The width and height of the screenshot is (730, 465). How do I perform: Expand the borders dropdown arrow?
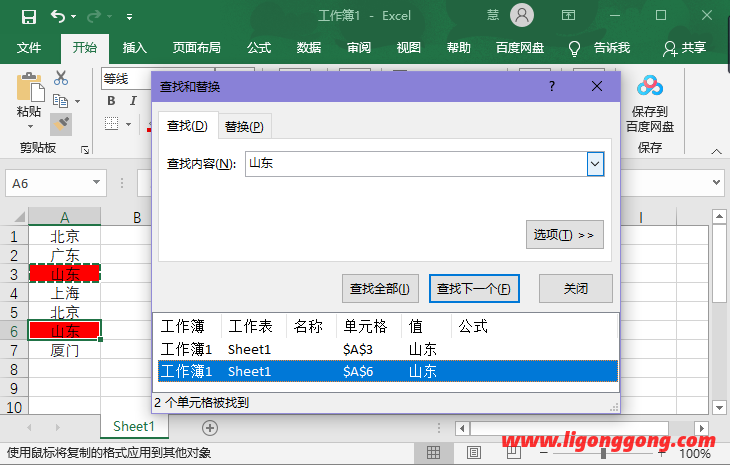click(x=128, y=124)
